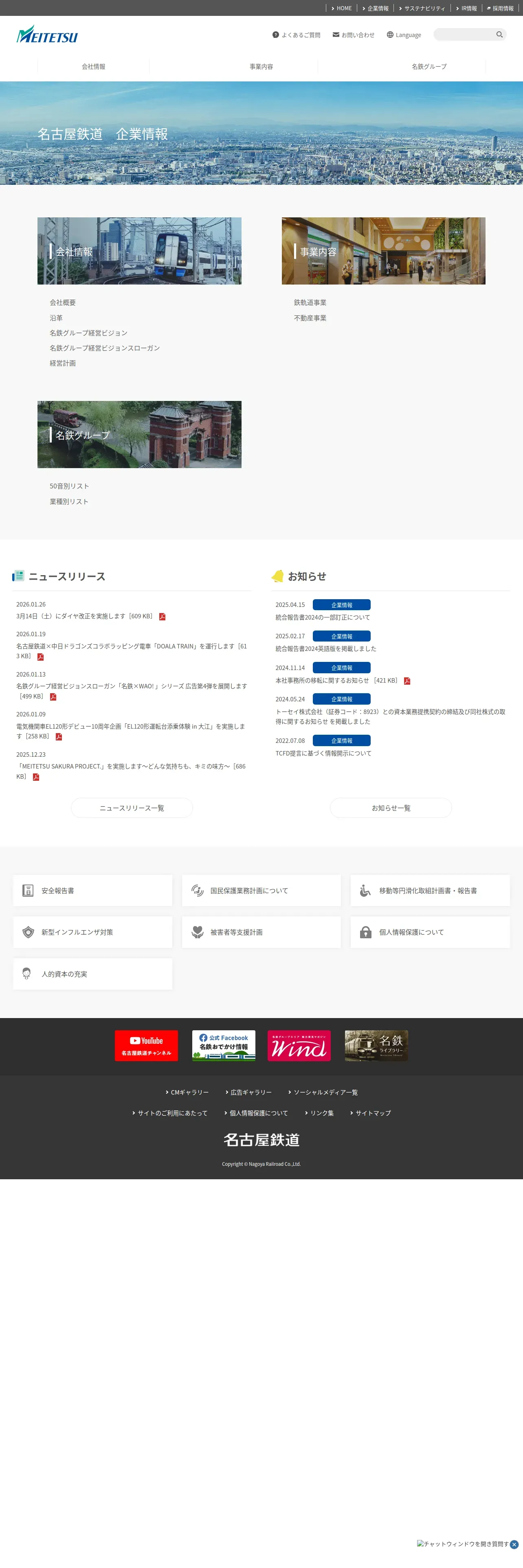Click the FAQ question mark icon

[x=275, y=35]
